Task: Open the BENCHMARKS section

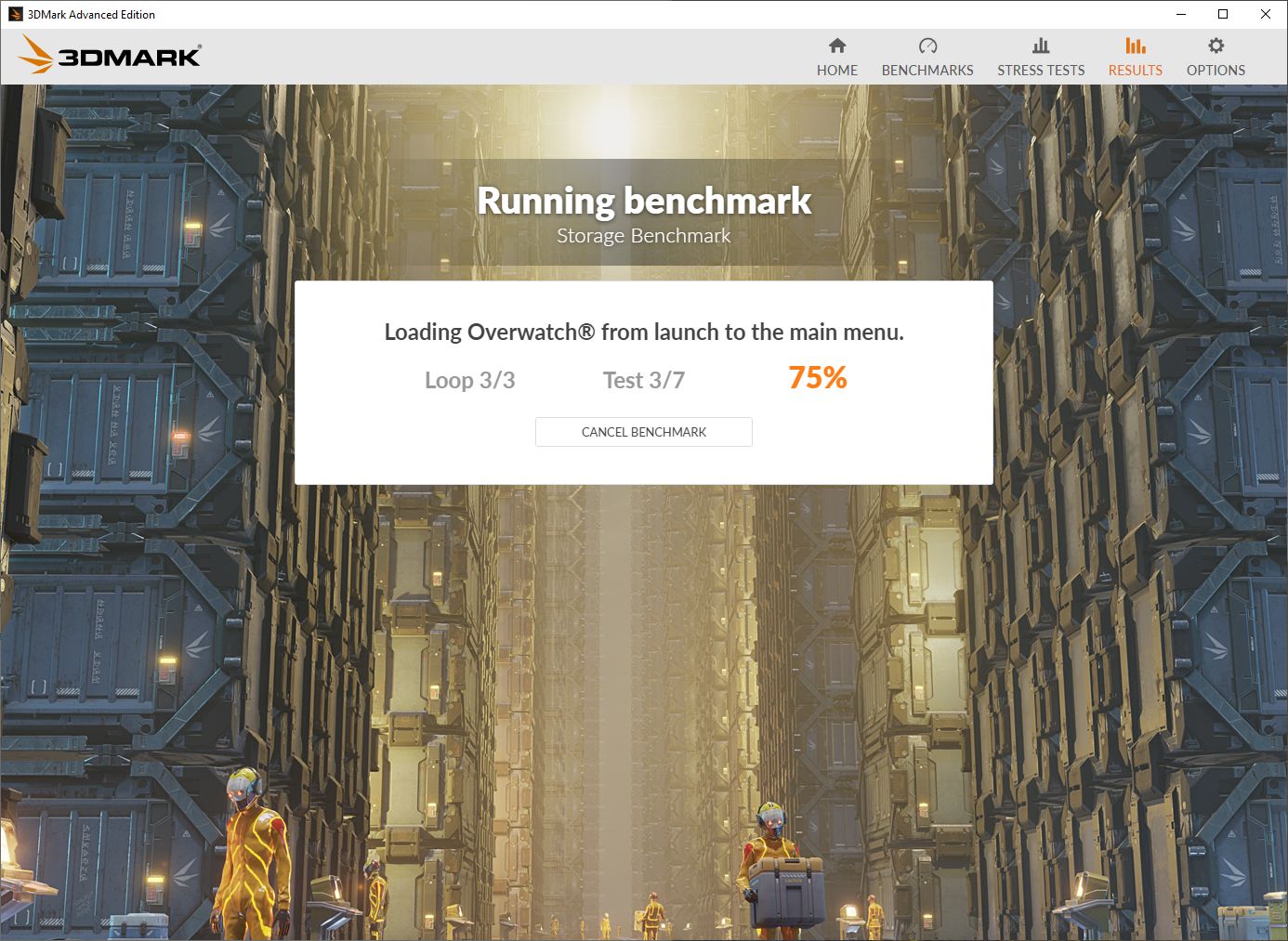Action: [927, 70]
